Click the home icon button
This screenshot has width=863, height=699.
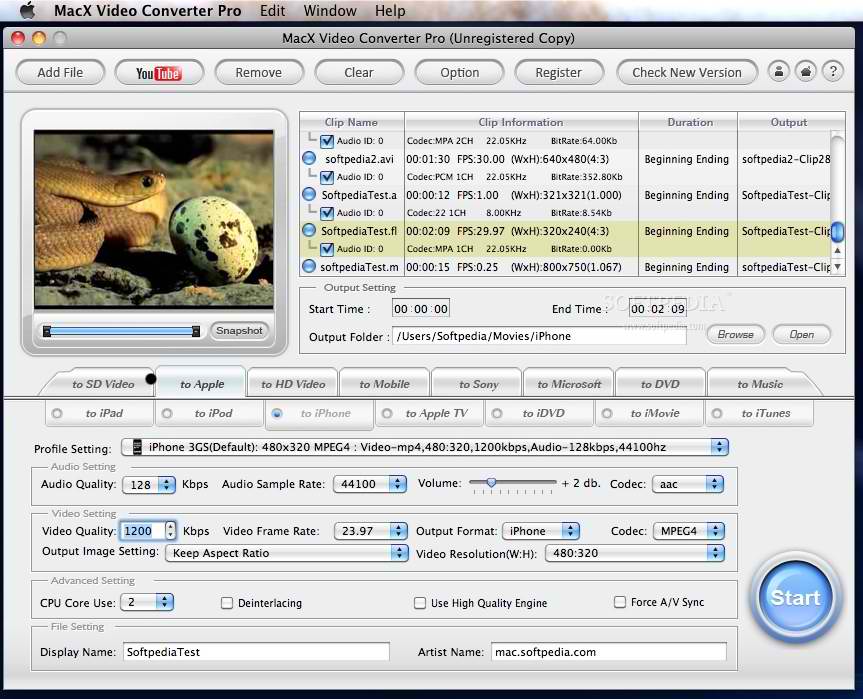coord(806,72)
